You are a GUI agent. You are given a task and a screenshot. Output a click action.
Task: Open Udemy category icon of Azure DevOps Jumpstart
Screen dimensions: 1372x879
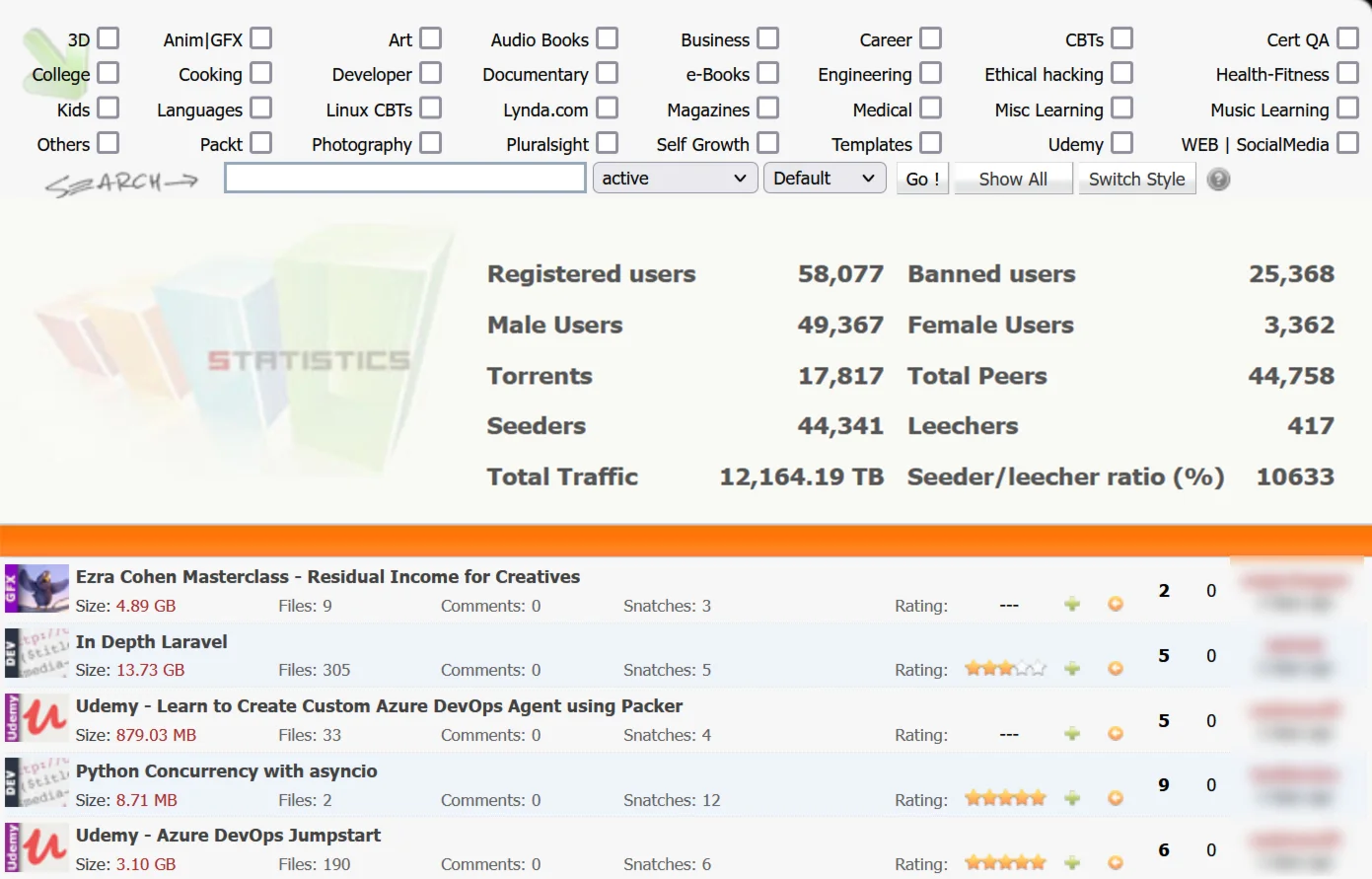point(36,848)
